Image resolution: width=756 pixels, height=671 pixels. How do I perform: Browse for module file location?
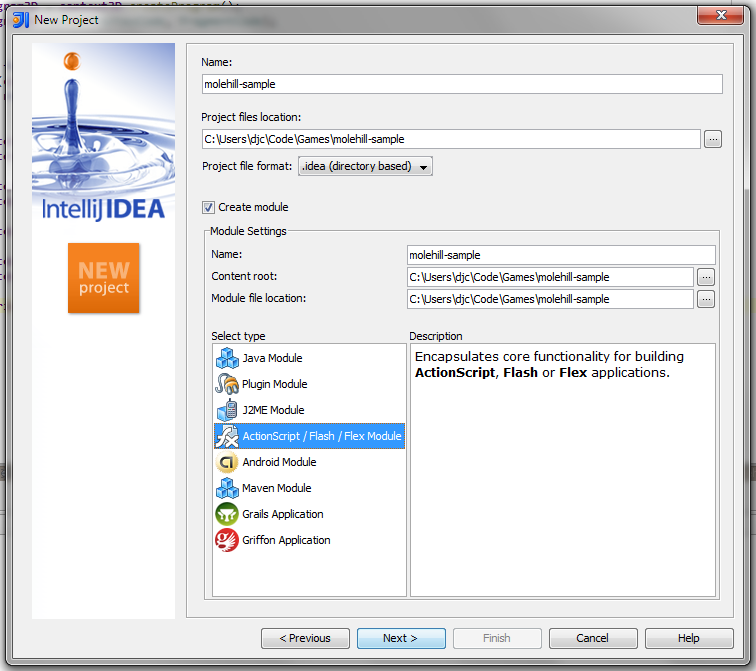click(706, 299)
